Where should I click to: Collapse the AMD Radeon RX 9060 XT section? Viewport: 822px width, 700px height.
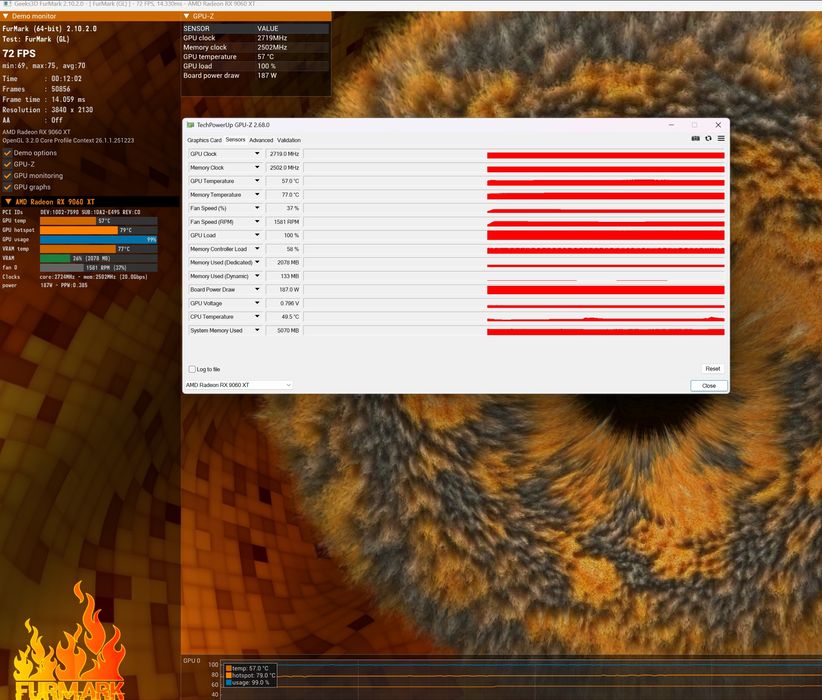tap(8, 202)
